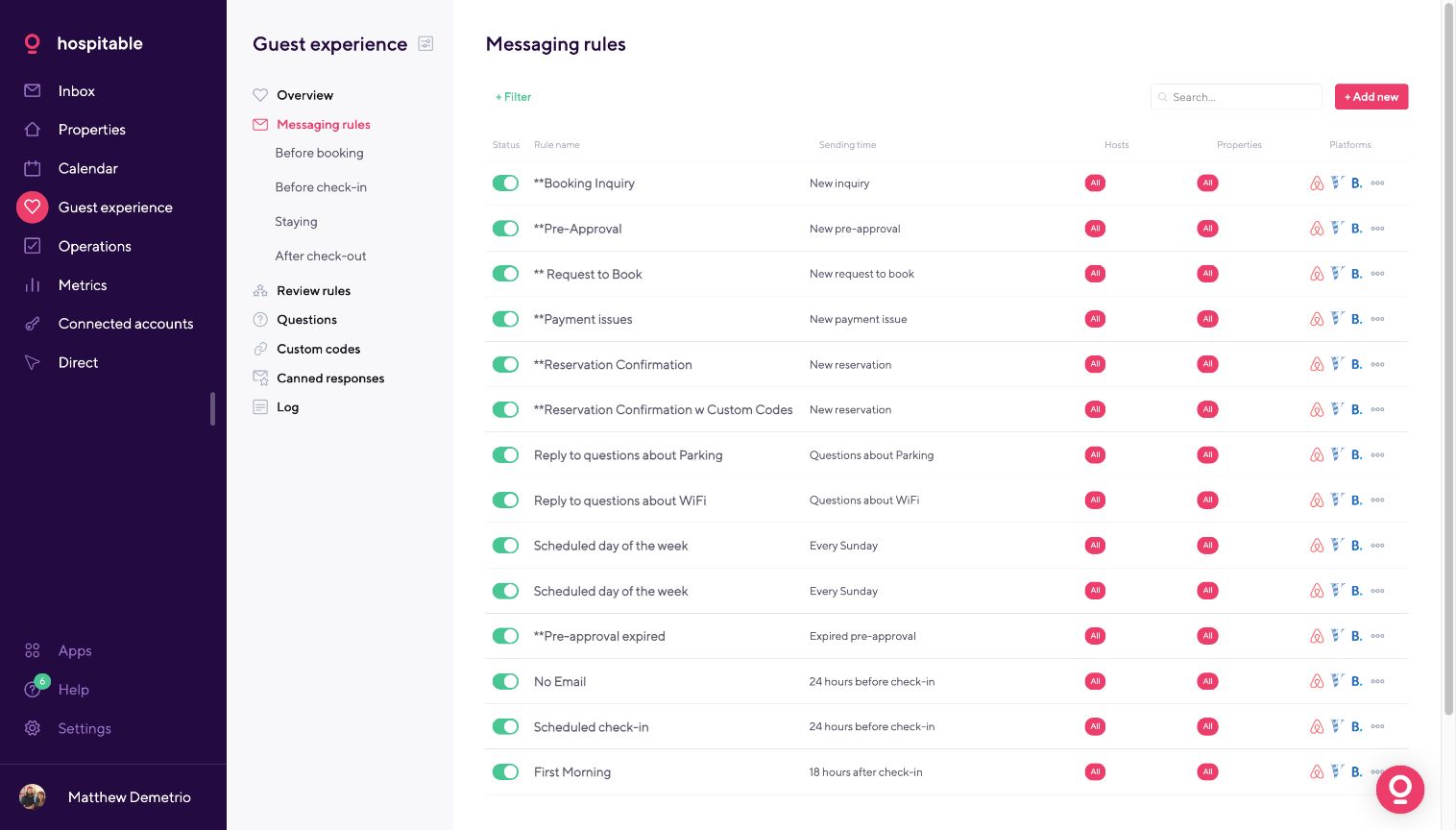Click the Airbnb icon for Booking Inquiry
The height and width of the screenshot is (830, 1456).
click(1317, 183)
